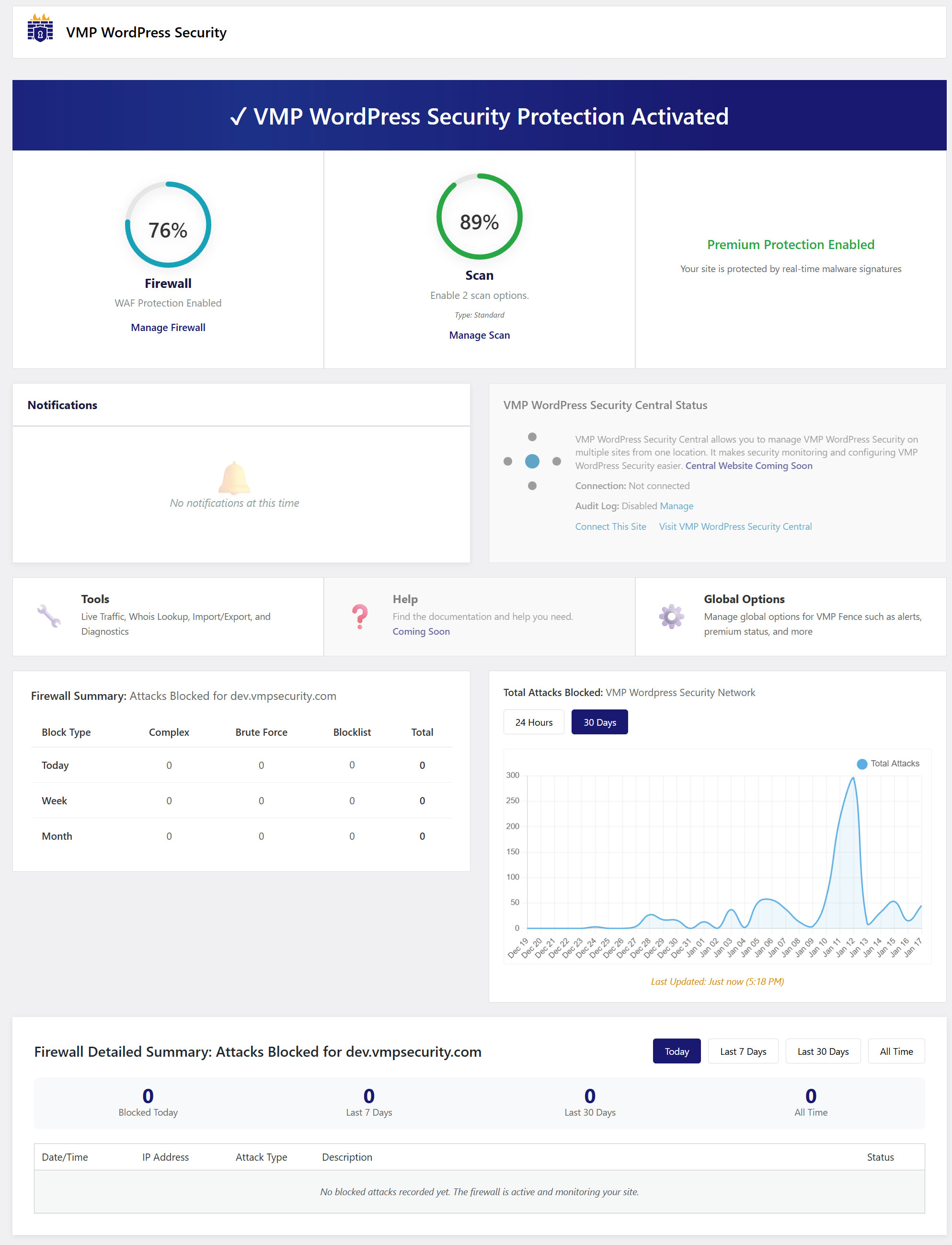Open the Manage Scan link

click(479, 335)
